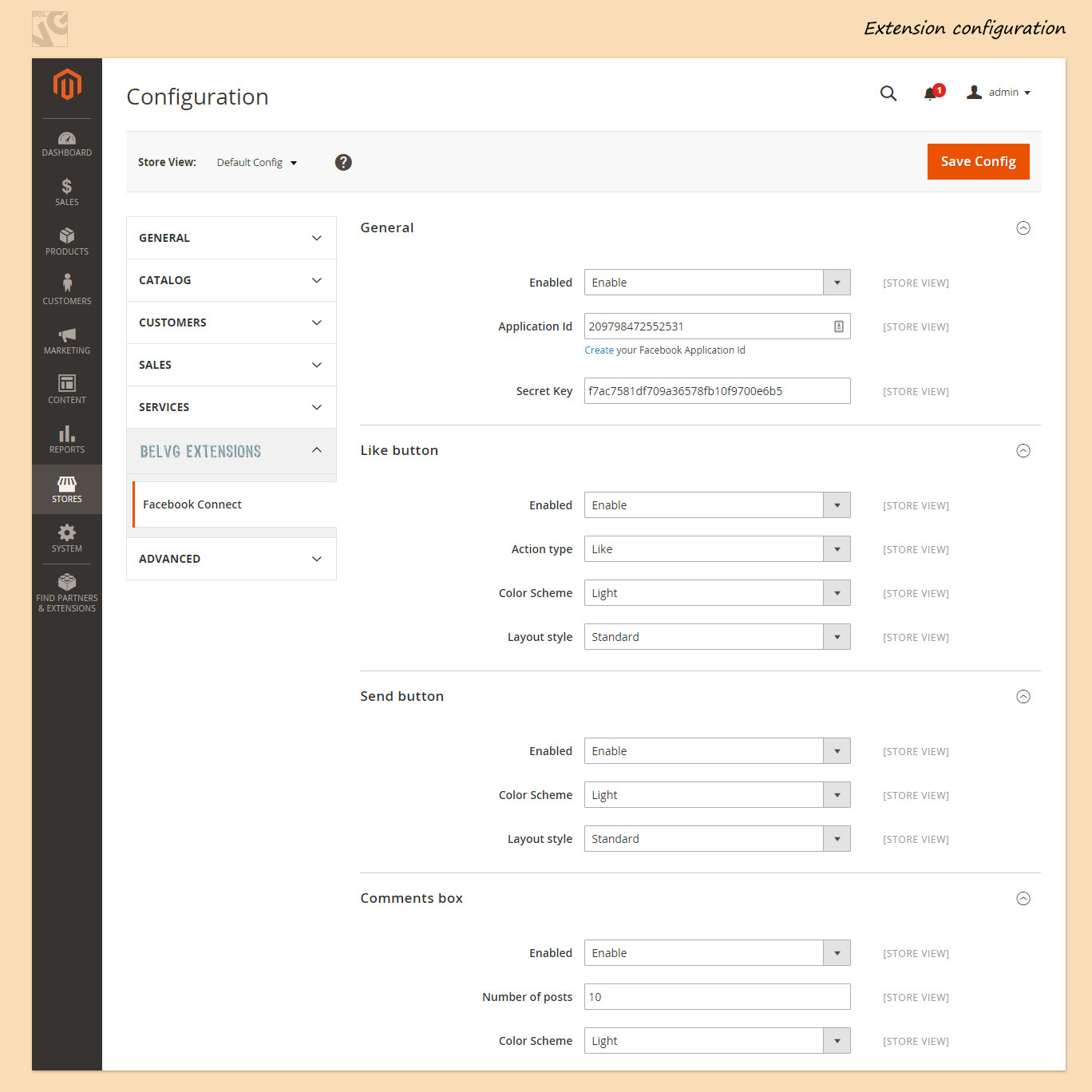Click the search magnifier icon
Image resolution: width=1092 pixels, height=1092 pixels.
click(888, 93)
